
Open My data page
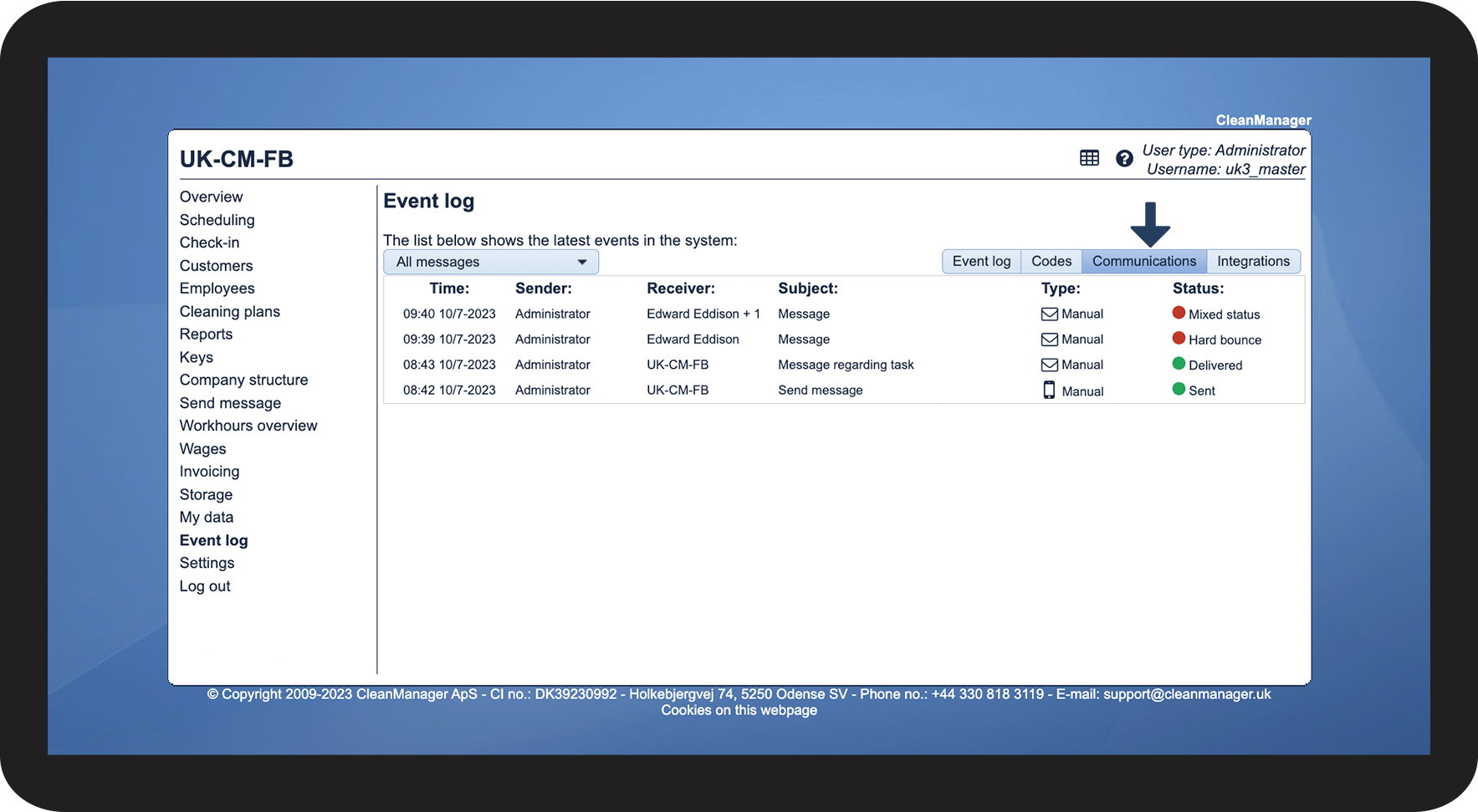point(207,518)
